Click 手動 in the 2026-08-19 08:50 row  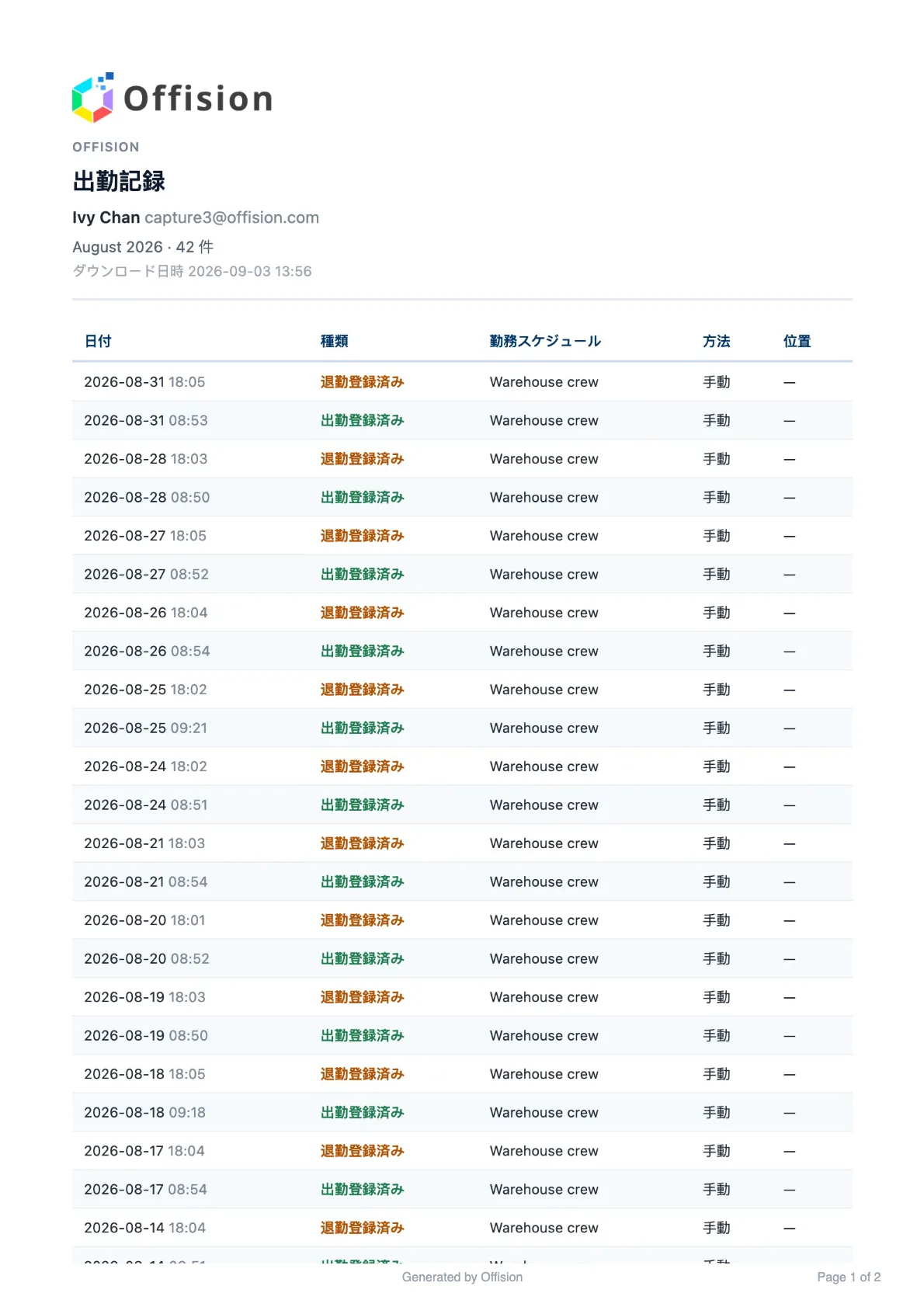click(717, 1035)
